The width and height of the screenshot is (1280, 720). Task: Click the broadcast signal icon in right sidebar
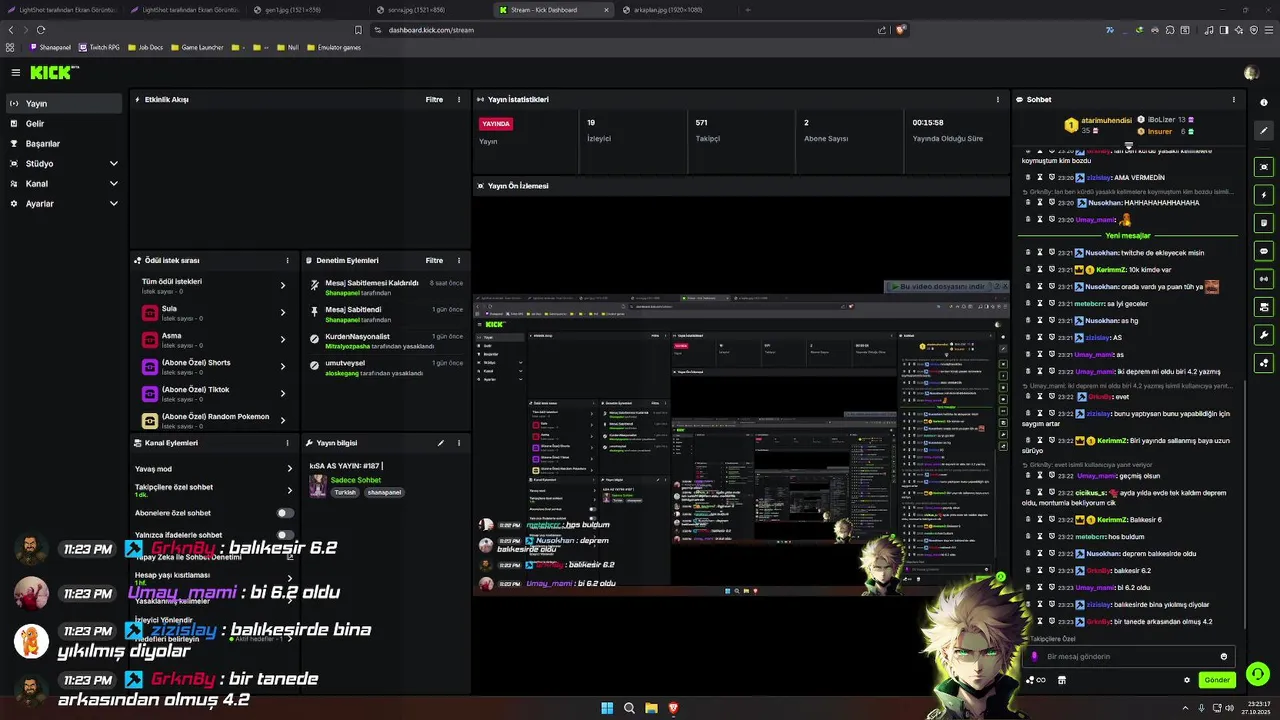click(x=1264, y=279)
